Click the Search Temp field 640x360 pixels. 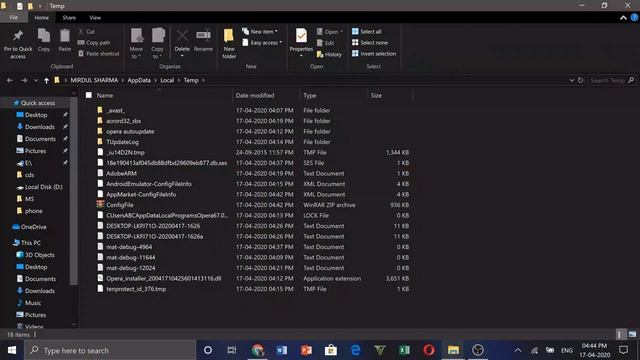coord(611,80)
